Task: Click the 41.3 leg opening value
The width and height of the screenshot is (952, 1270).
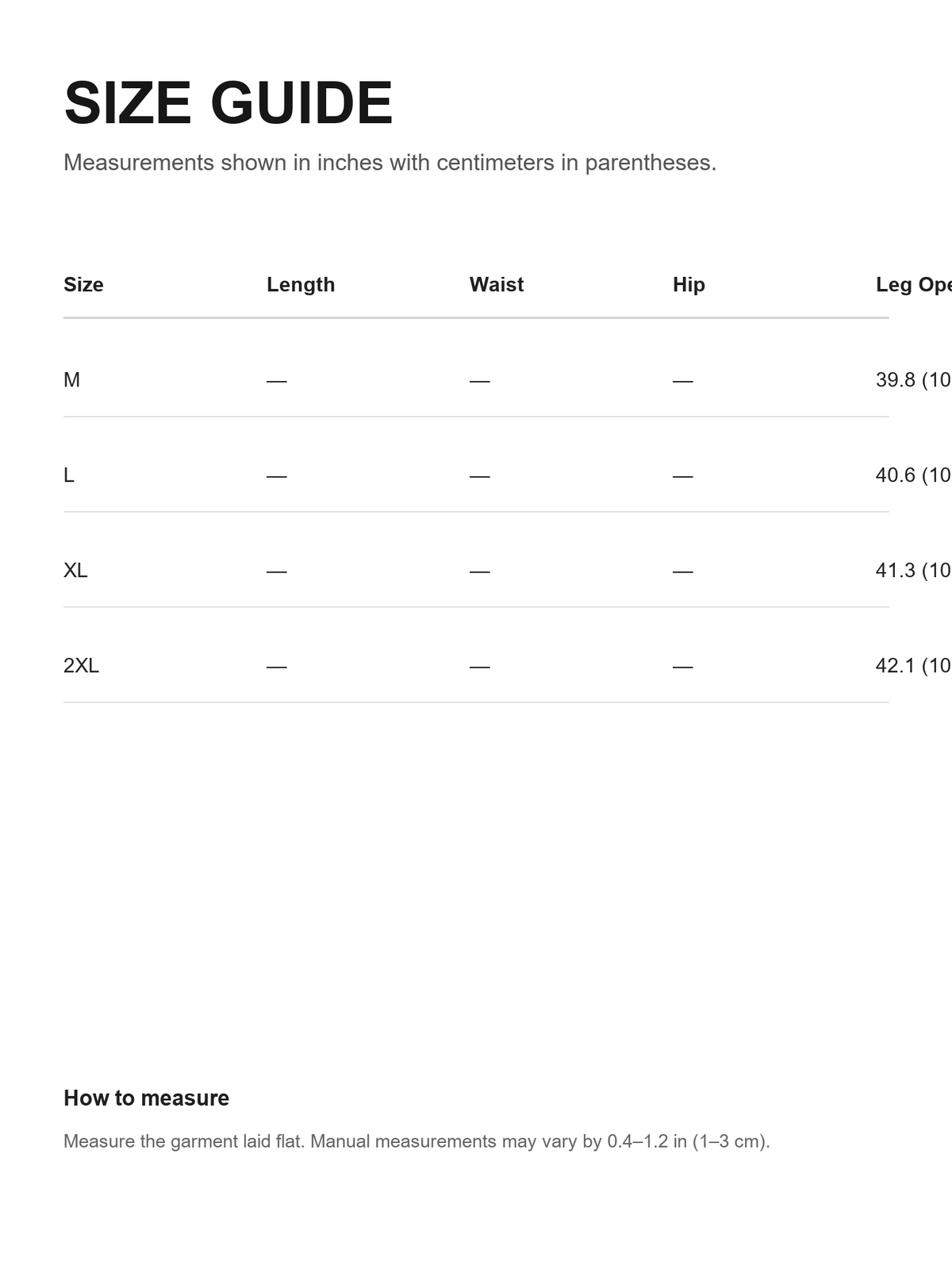Action: (914, 570)
